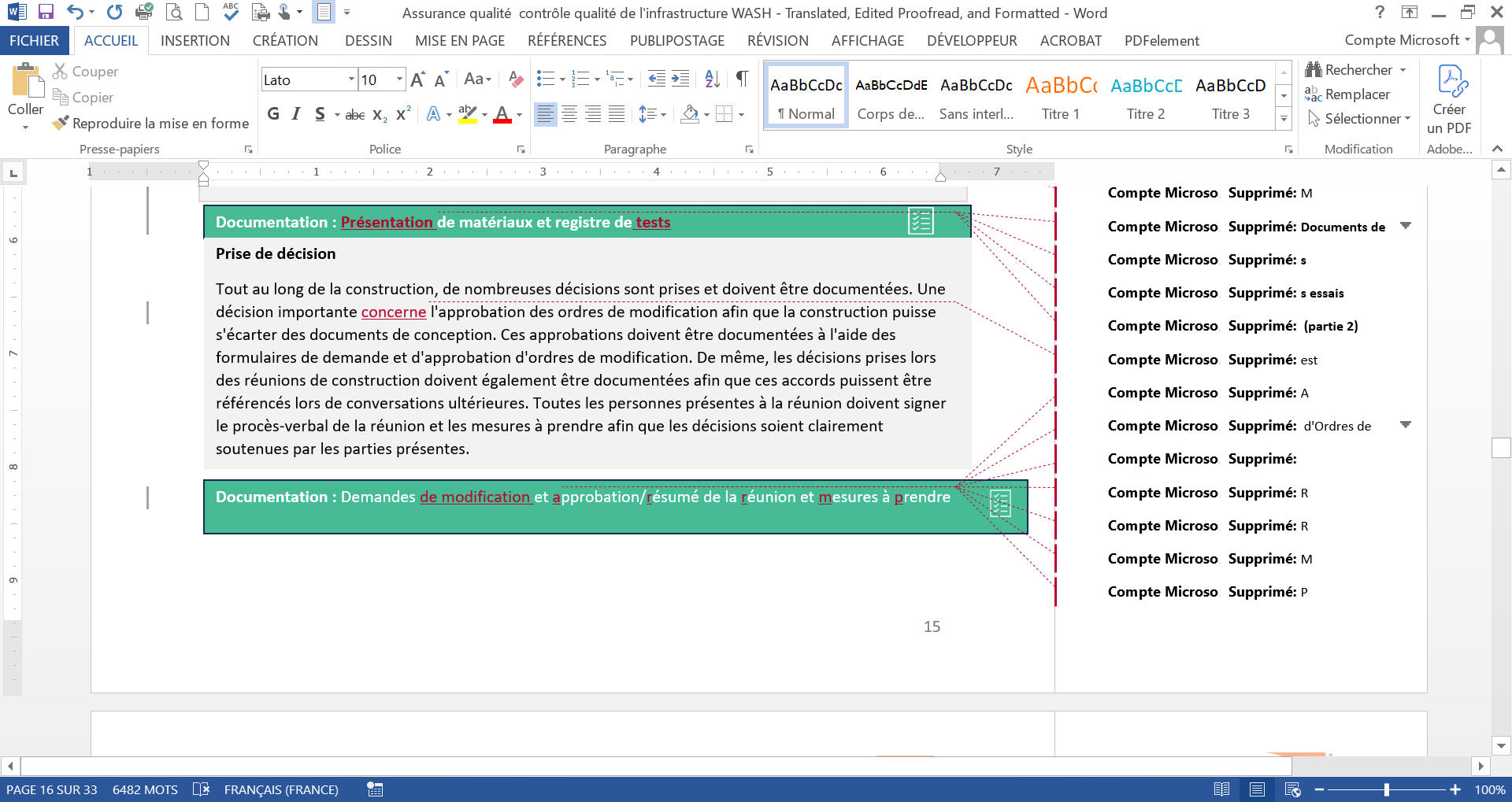Click the Copier icon
This screenshot has width=1512, height=802.
(60, 97)
